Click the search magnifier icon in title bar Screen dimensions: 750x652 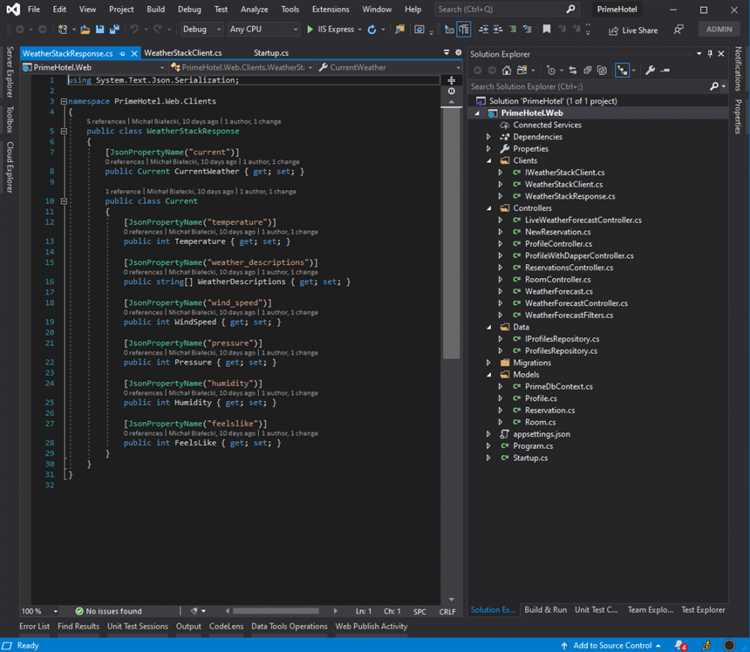[x=570, y=9]
